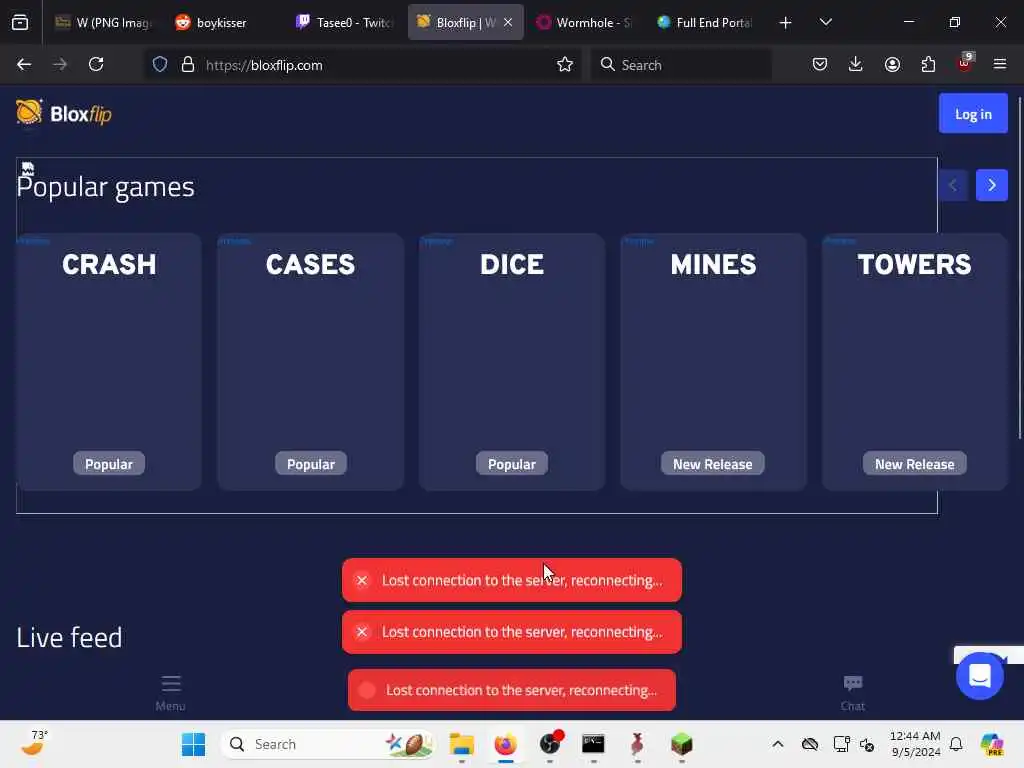The width and height of the screenshot is (1024, 768).
Task: Show hidden system tray icons
Action: (x=778, y=744)
